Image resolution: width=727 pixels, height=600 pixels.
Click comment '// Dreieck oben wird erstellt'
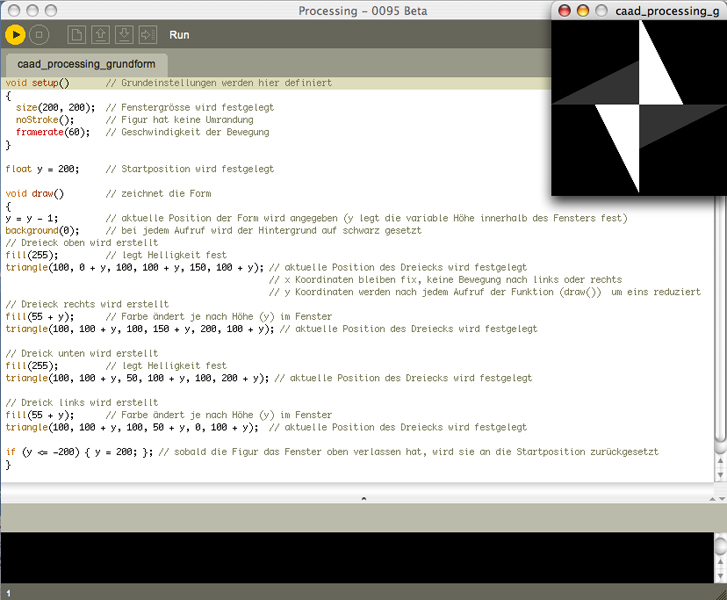click(82, 243)
